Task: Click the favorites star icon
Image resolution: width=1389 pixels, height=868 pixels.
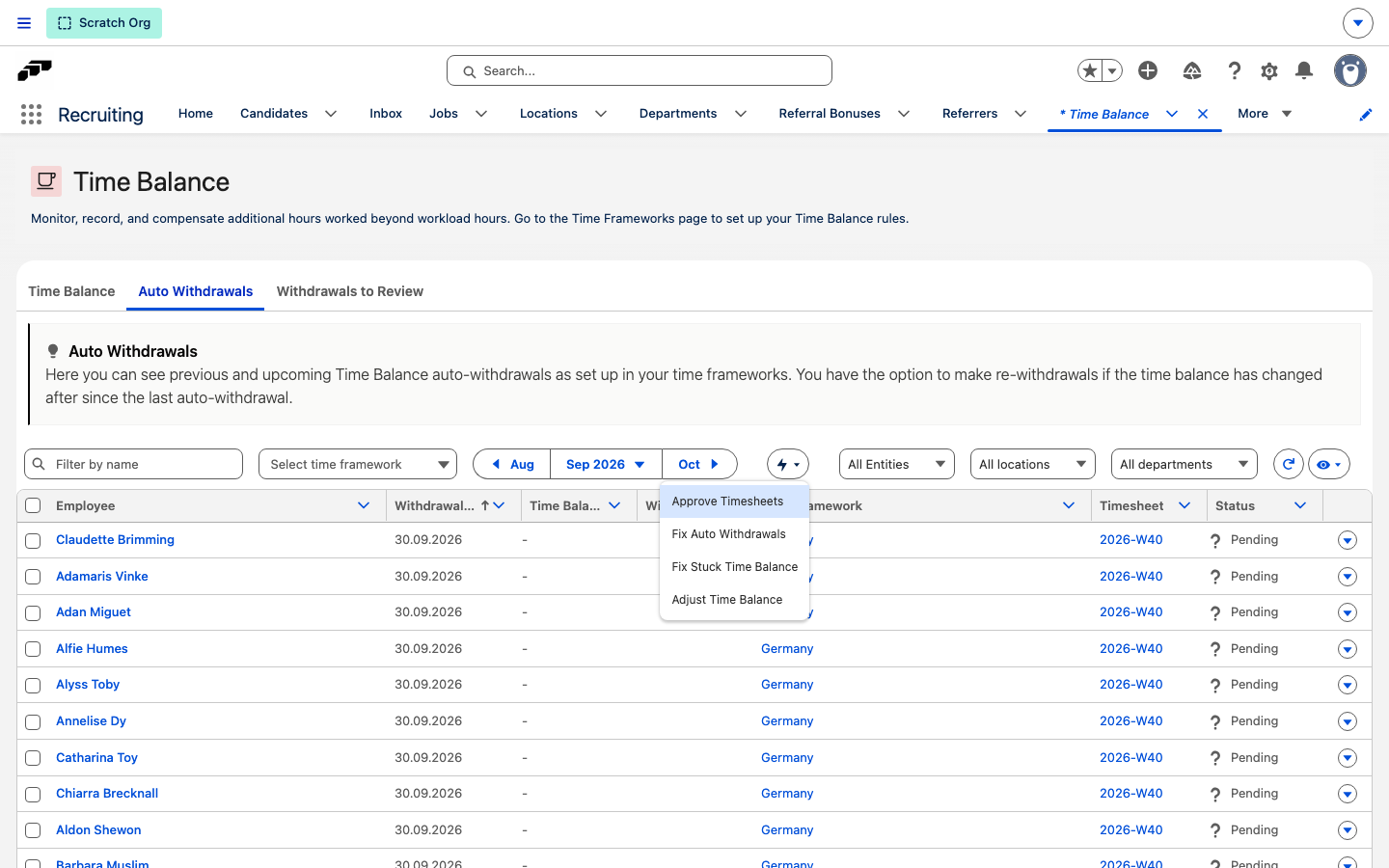Action: pyautogui.click(x=1090, y=70)
